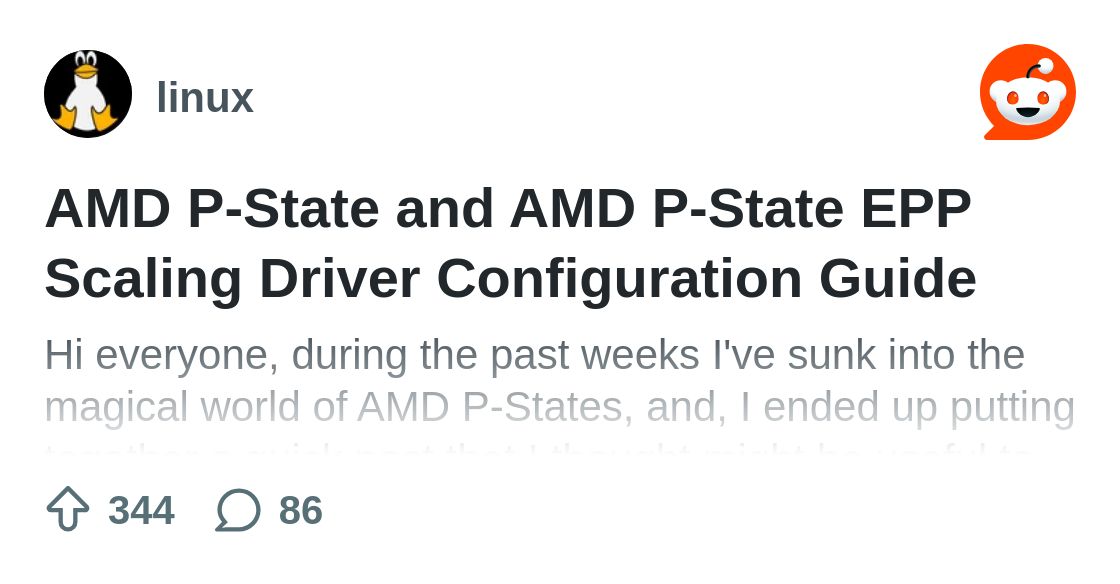Upvote the post with the arrow icon
This screenshot has width=1120, height=584.
[x=68, y=510]
